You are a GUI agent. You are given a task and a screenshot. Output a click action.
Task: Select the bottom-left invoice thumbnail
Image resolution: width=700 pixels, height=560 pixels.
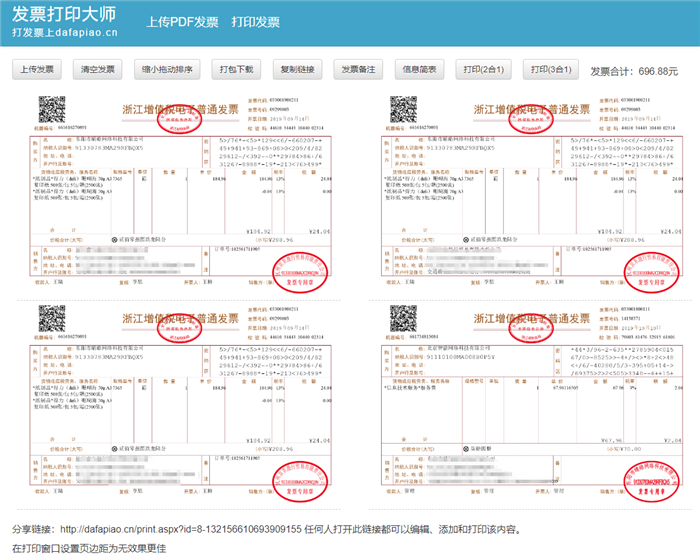coord(181,403)
